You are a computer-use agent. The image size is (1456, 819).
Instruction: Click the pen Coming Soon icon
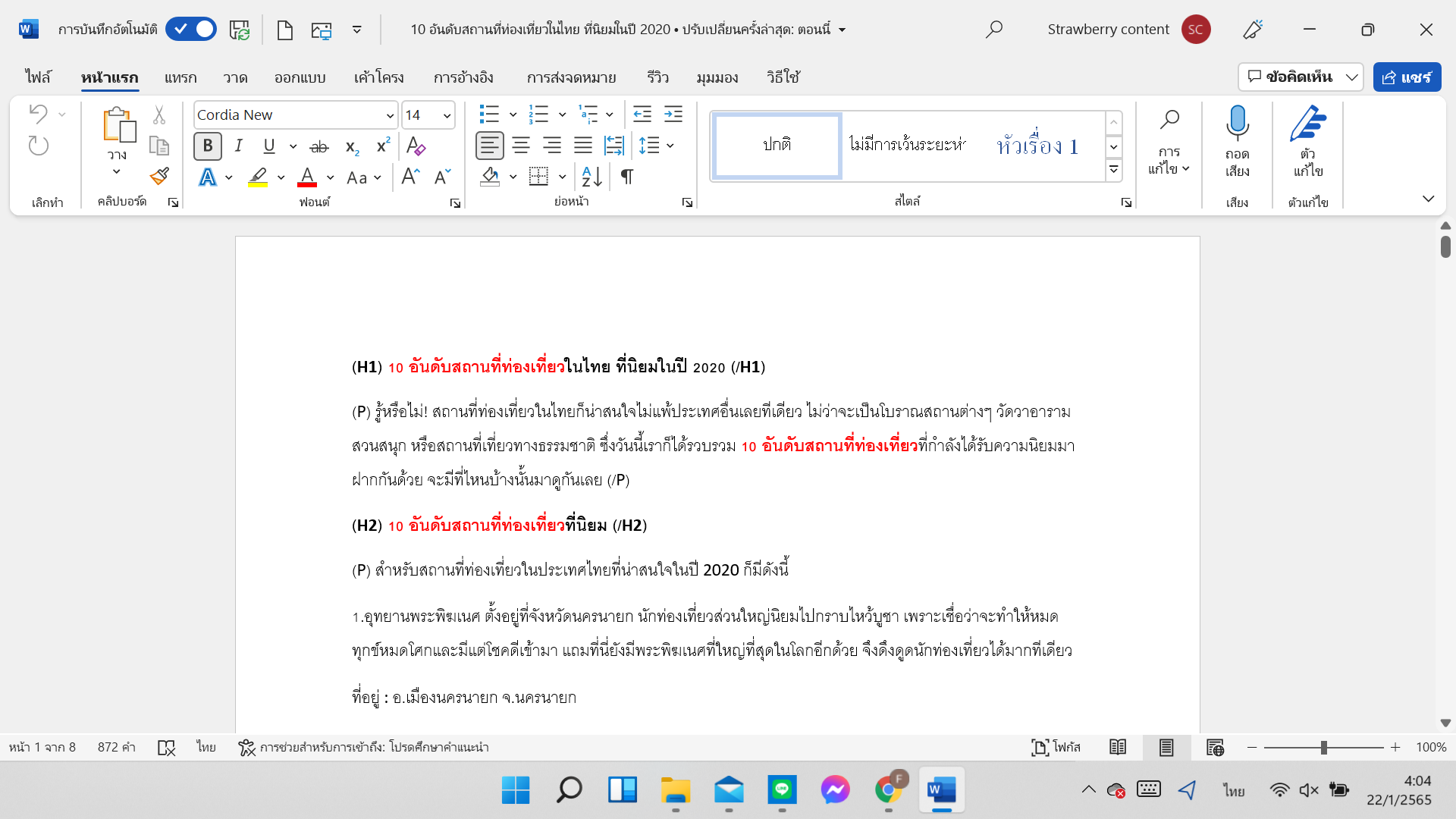click(x=1253, y=30)
